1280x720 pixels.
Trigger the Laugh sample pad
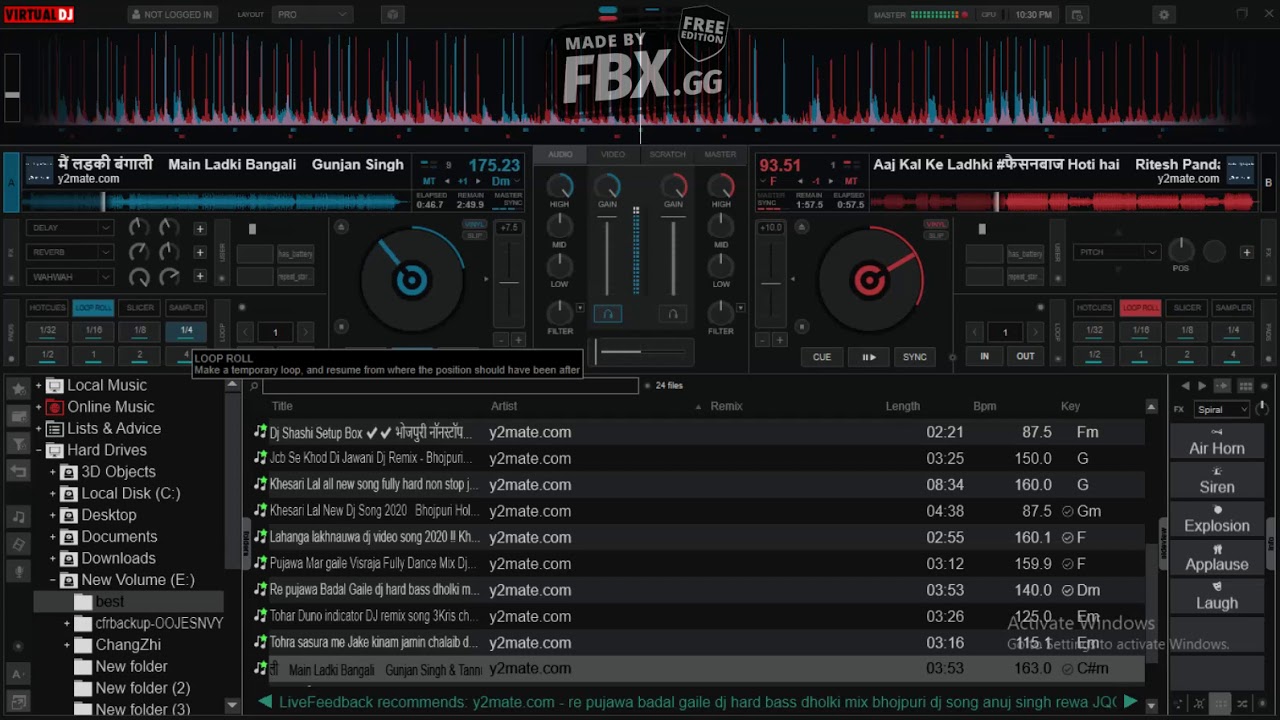pos(1216,597)
